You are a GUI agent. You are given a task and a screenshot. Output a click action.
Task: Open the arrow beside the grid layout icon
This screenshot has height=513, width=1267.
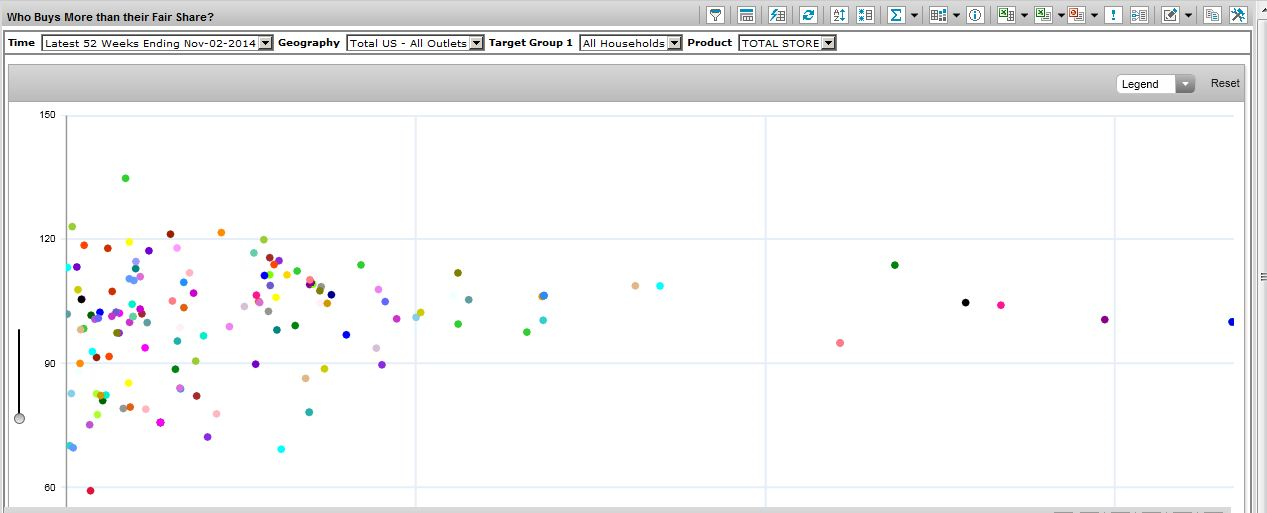click(956, 15)
